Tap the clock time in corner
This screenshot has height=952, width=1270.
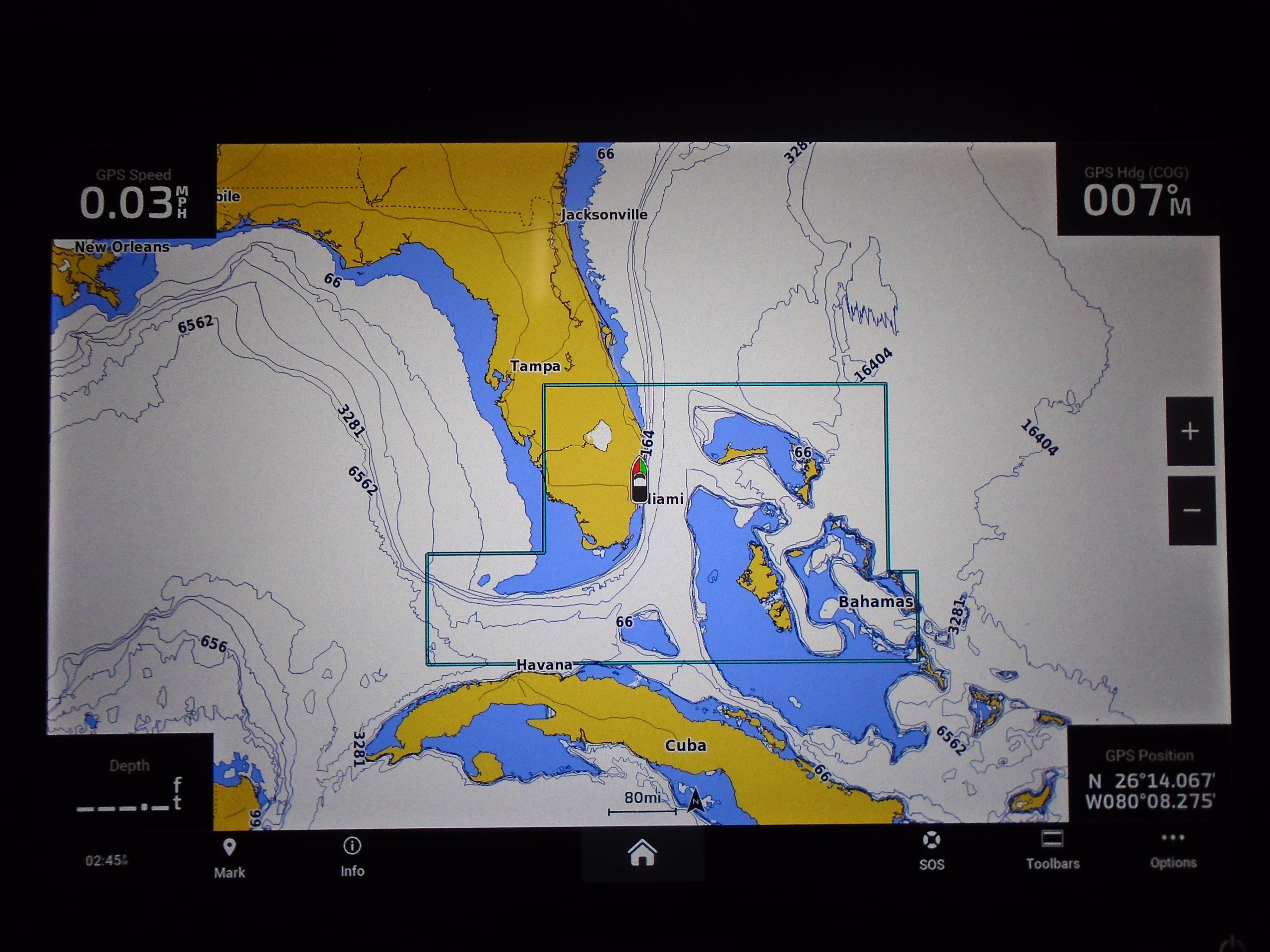point(106,860)
